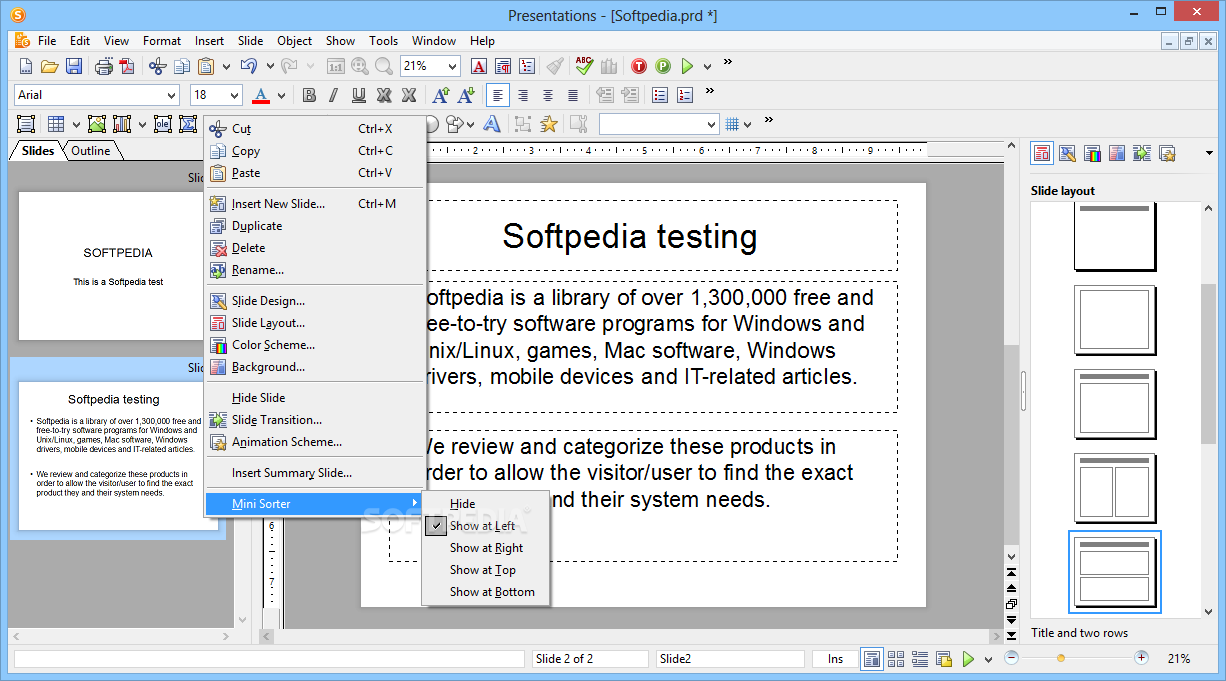Insert a text frame from object toolbar
The width and height of the screenshot is (1226, 681).
point(26,124)
